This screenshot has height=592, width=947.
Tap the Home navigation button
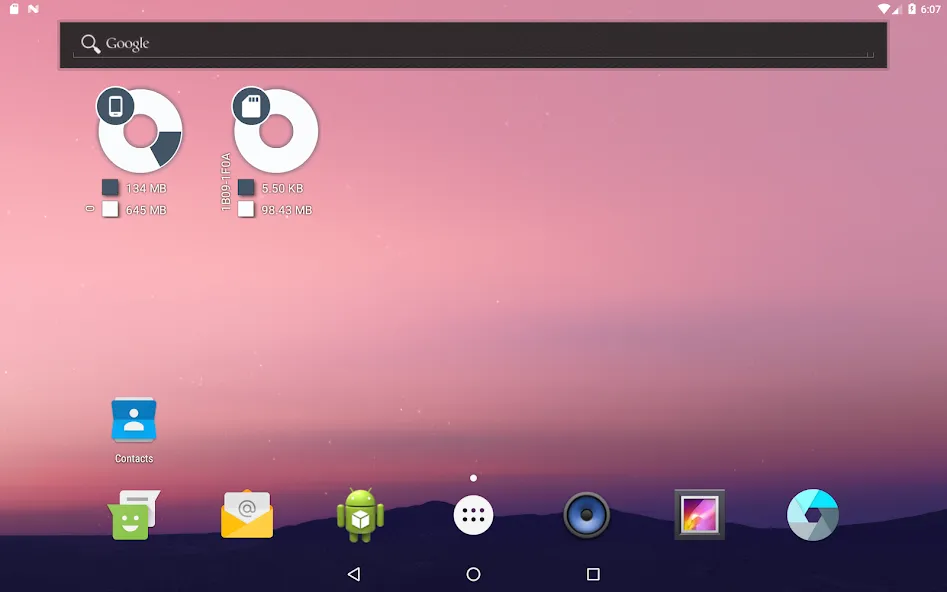coord(473,574)
